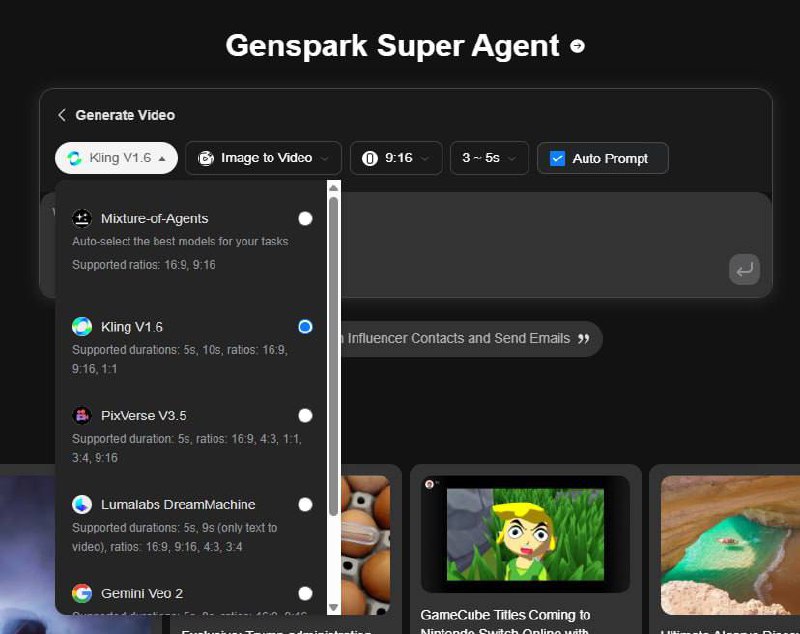This screenshot has height=634, width=800.
Task: Choose the Kling V1.6 option label in list
Action: click(132, 327)
